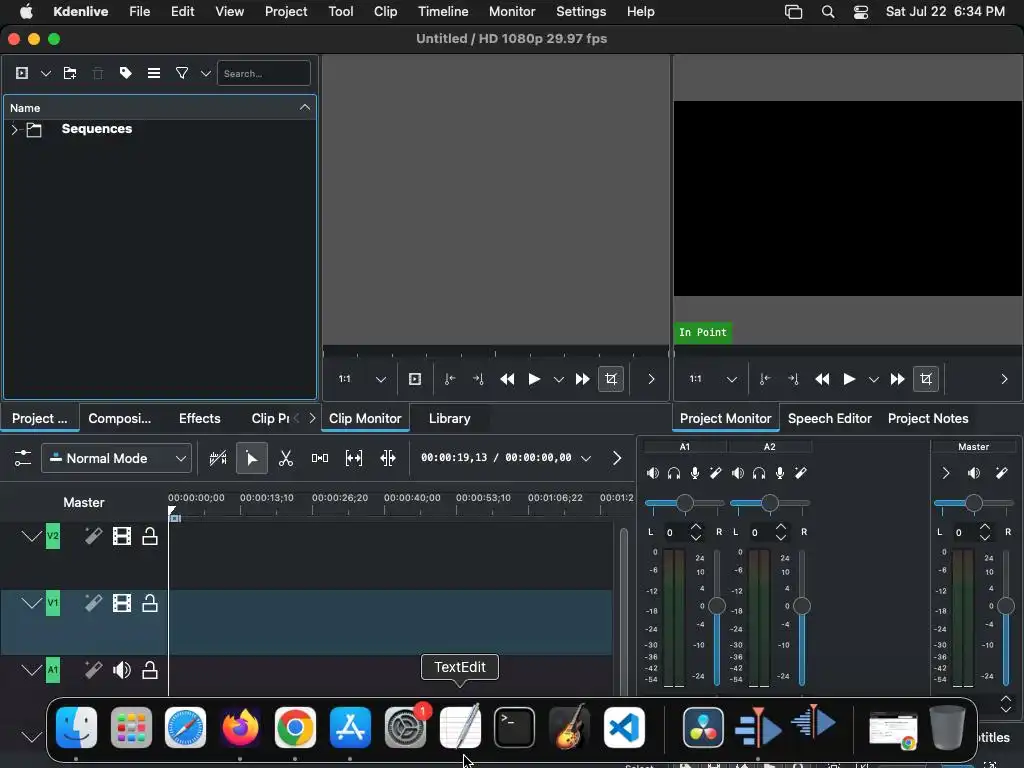
Task: Click the Ripple tool icon
Action: pyautogui.click(x=388, y=458)
